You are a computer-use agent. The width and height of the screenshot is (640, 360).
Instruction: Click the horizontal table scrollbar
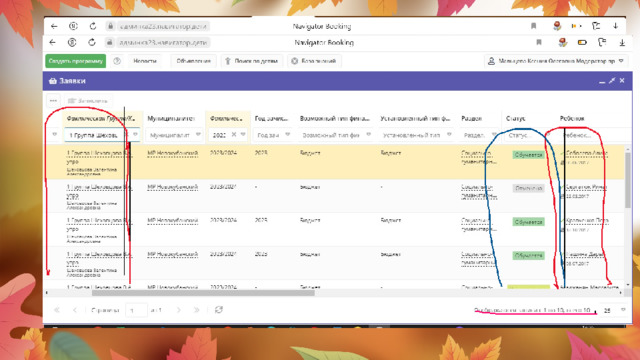(203, 293)
